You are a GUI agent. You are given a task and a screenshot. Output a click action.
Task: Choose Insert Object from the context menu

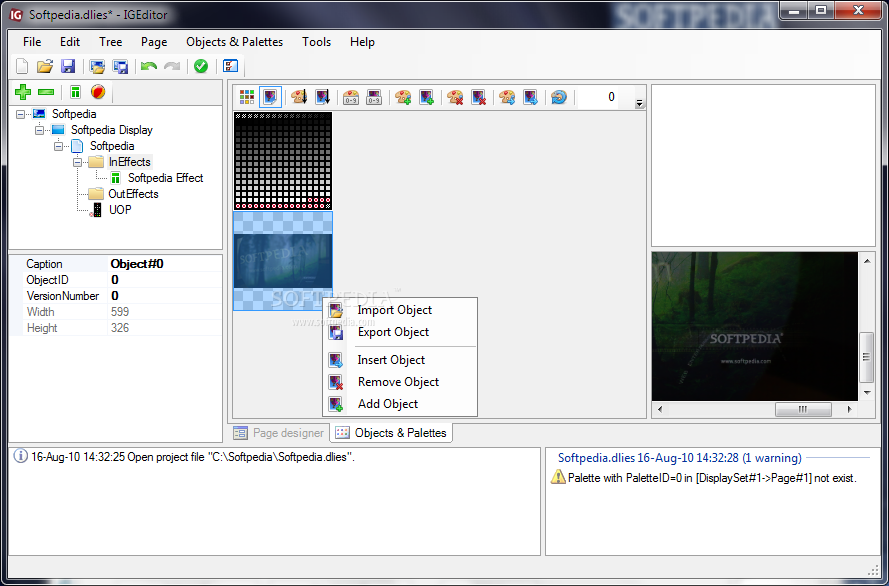400,360
